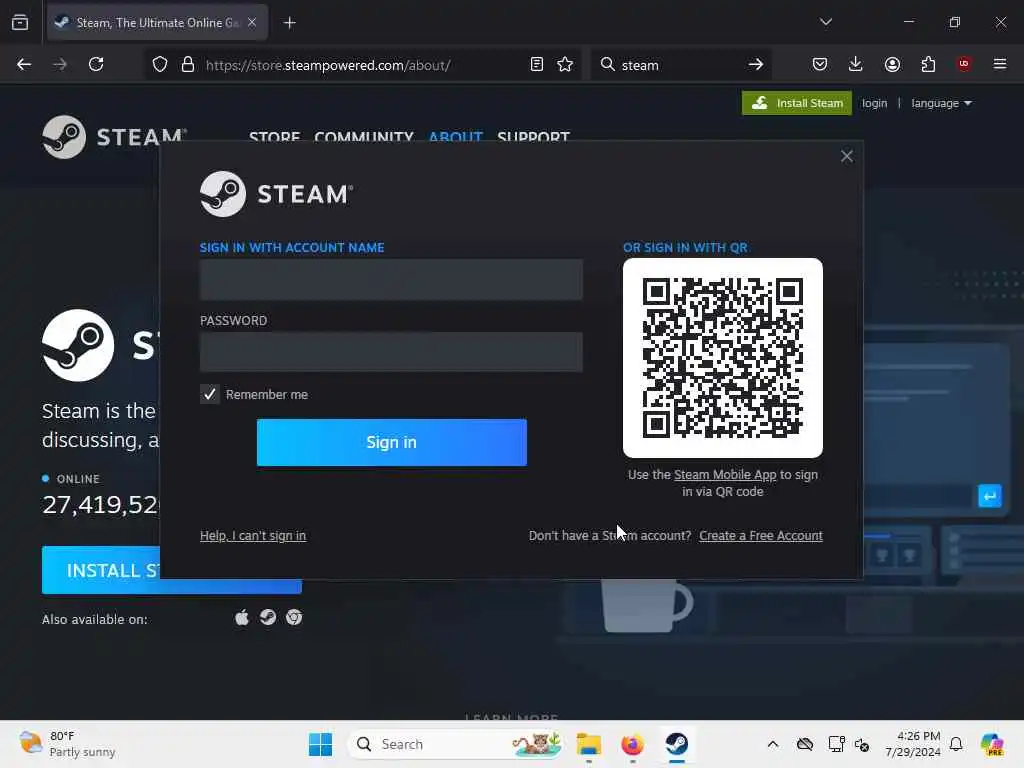The image size is (1024, 768).
Task: Click the OneDrive cloud tray icon
Action: (805, 744)
